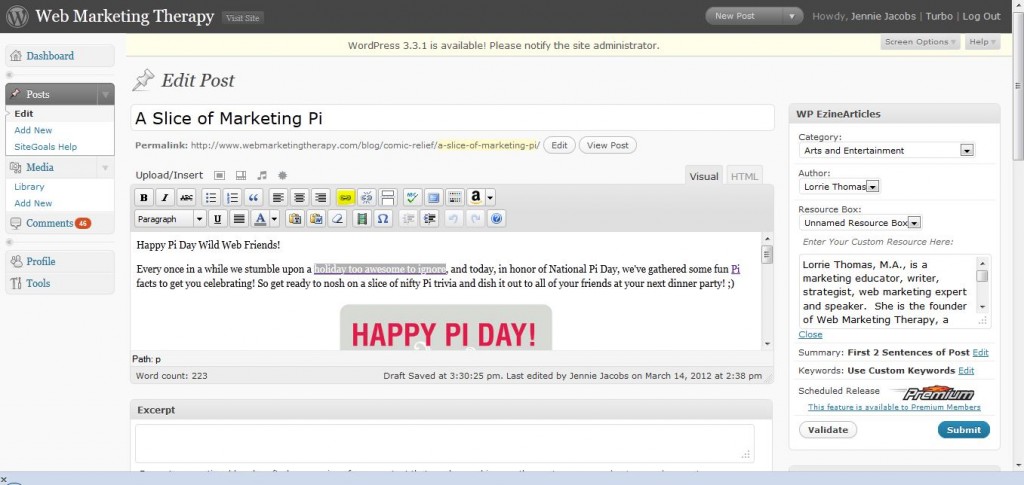The image size is (1024, 485).
Task: Open the New Post dropdown arrow
Action: point(792,16)
